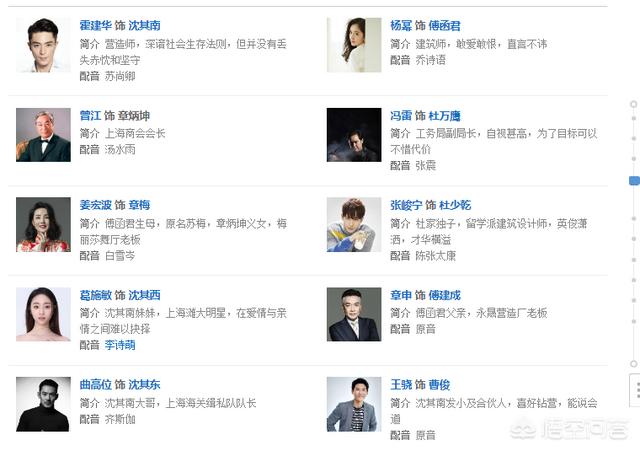Click the top circle of the side navigation
Viewport: 640px width, 451px height.
tap(633, 104)
